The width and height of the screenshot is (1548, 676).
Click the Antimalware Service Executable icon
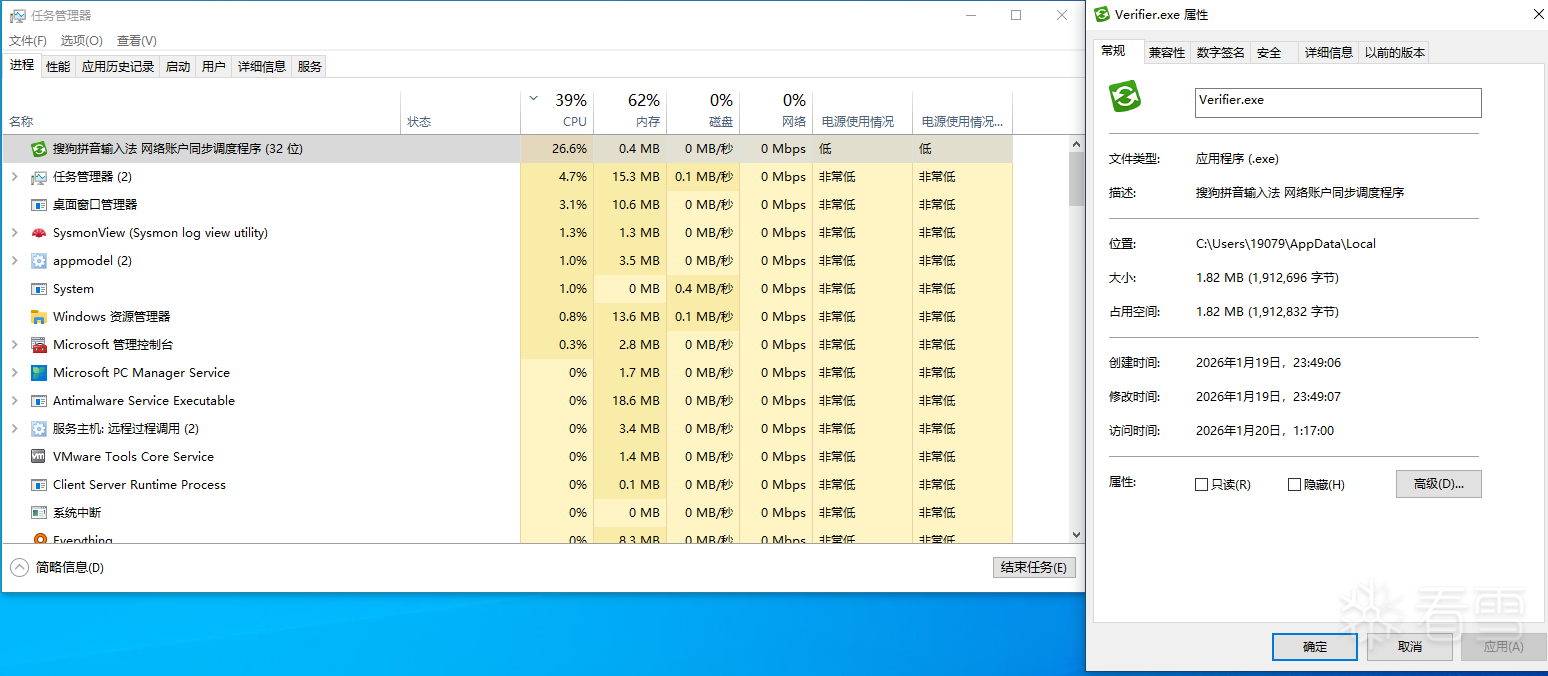tap(39, 401)
